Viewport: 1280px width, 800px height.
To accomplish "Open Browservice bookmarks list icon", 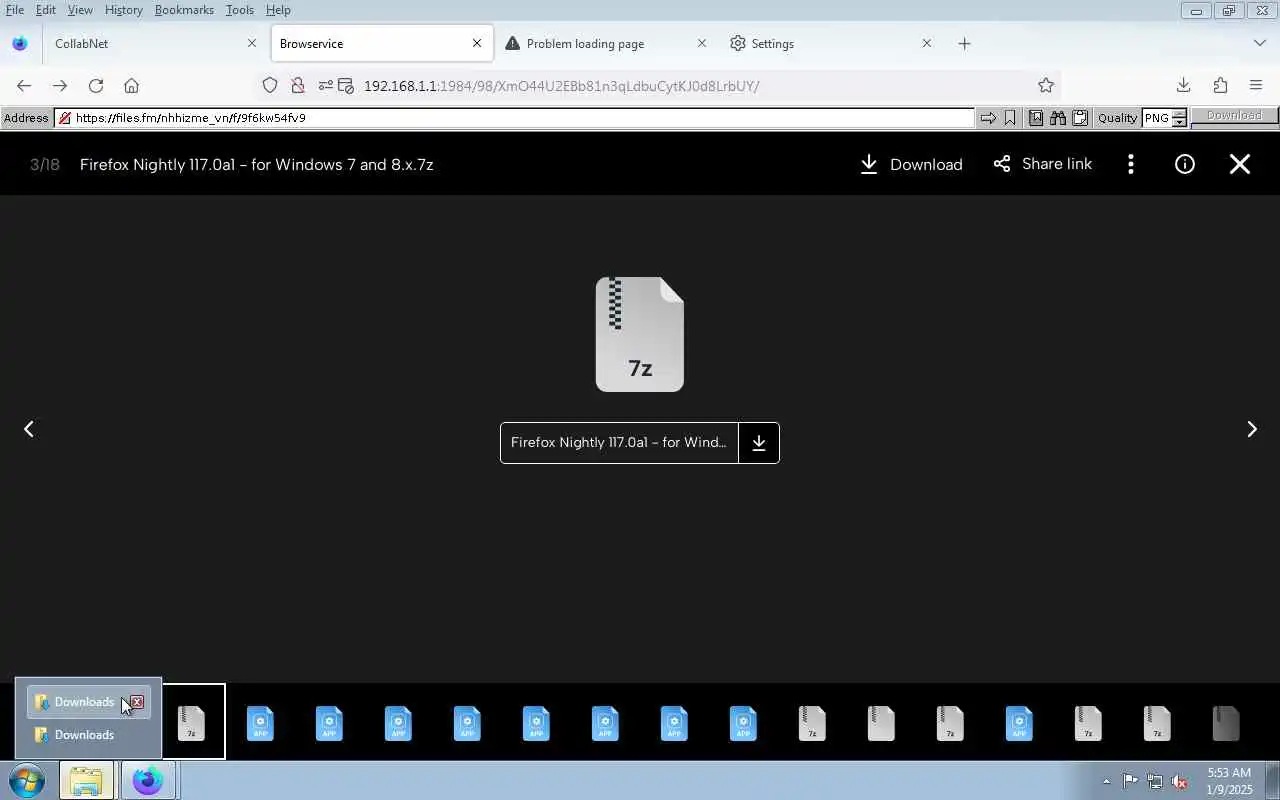I will coord(1035,118).
